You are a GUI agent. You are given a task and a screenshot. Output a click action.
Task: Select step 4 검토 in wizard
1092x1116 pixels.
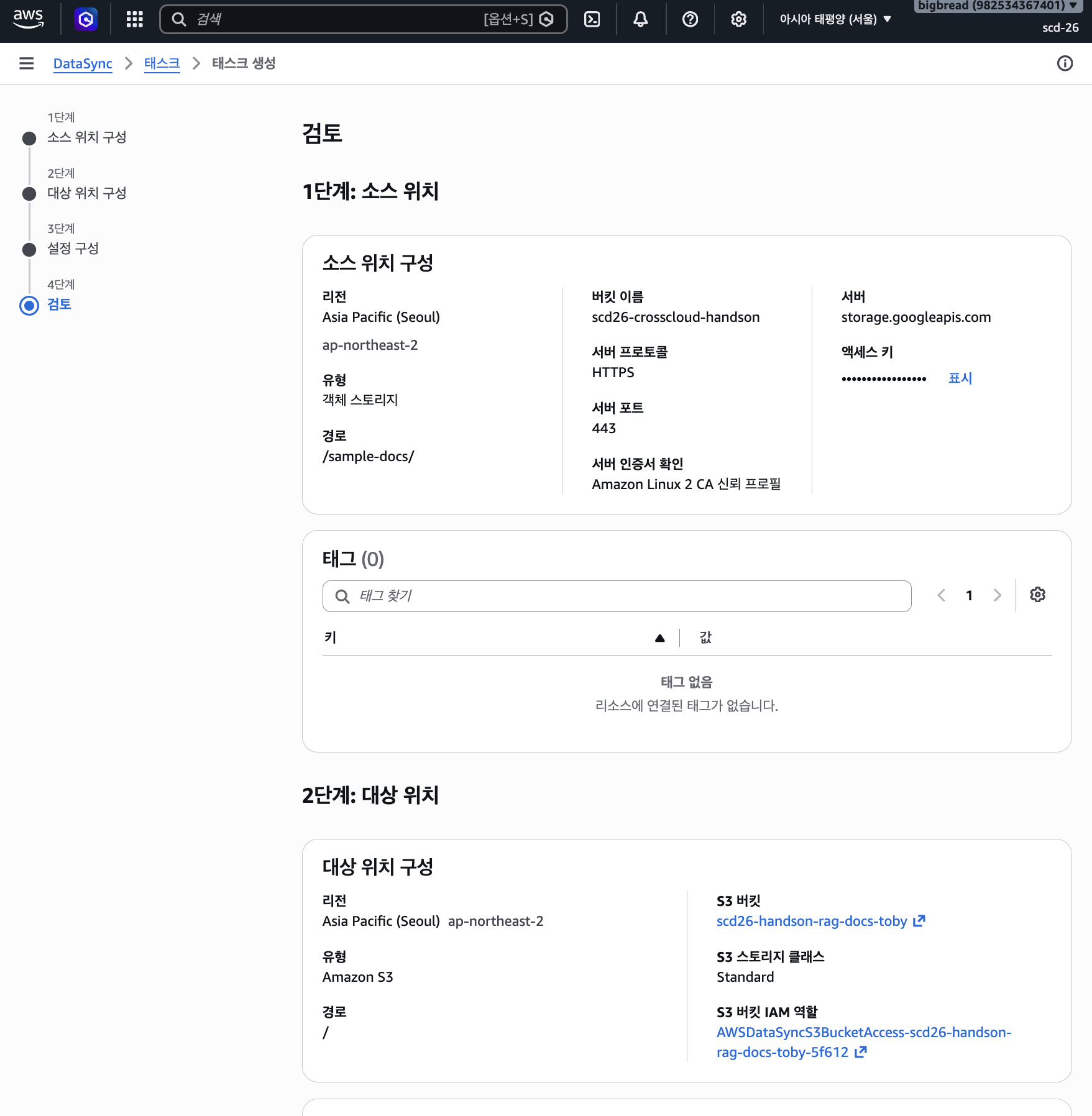pos(59,304)
